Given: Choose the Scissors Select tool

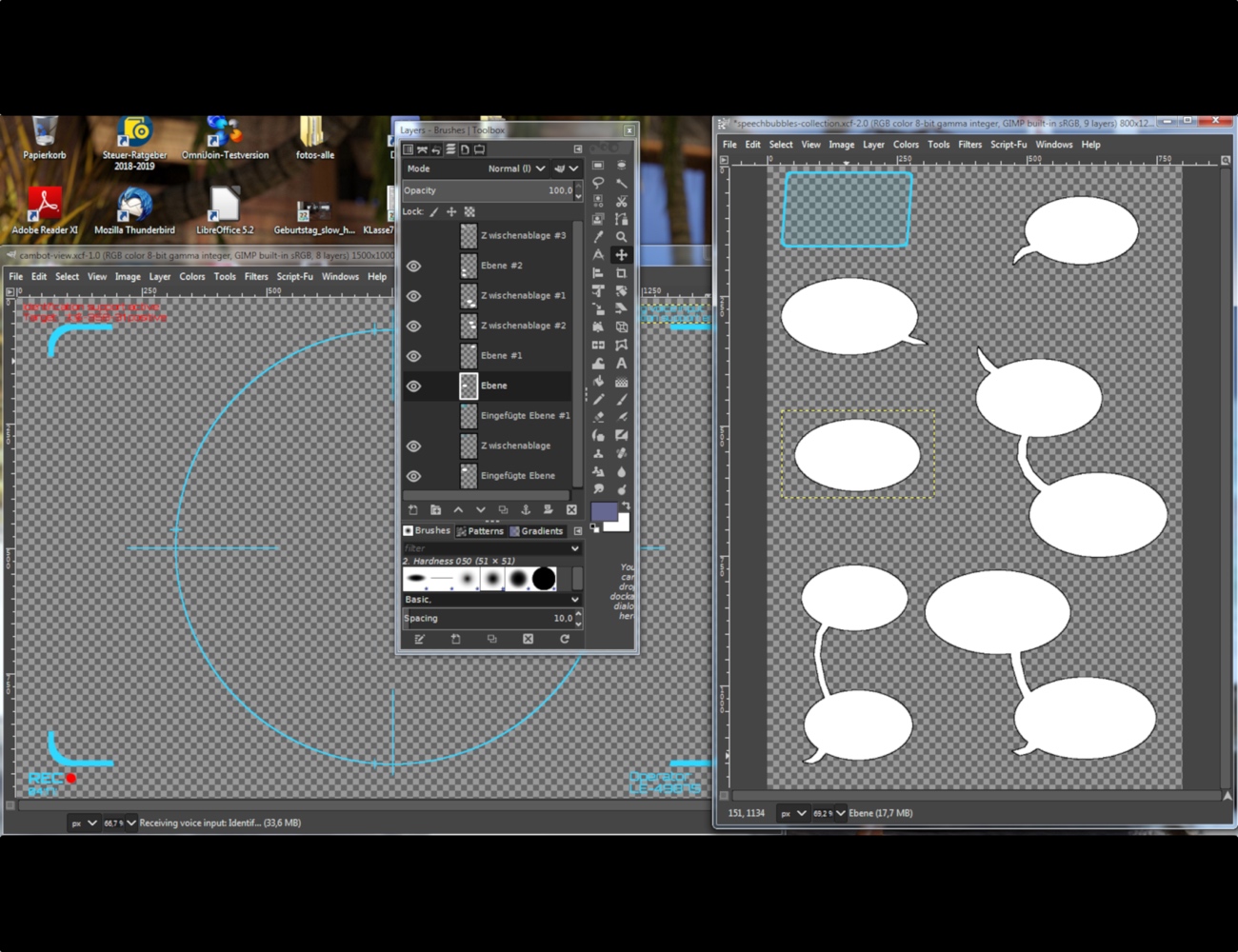Looking at the screenshot, I should 621,201.
